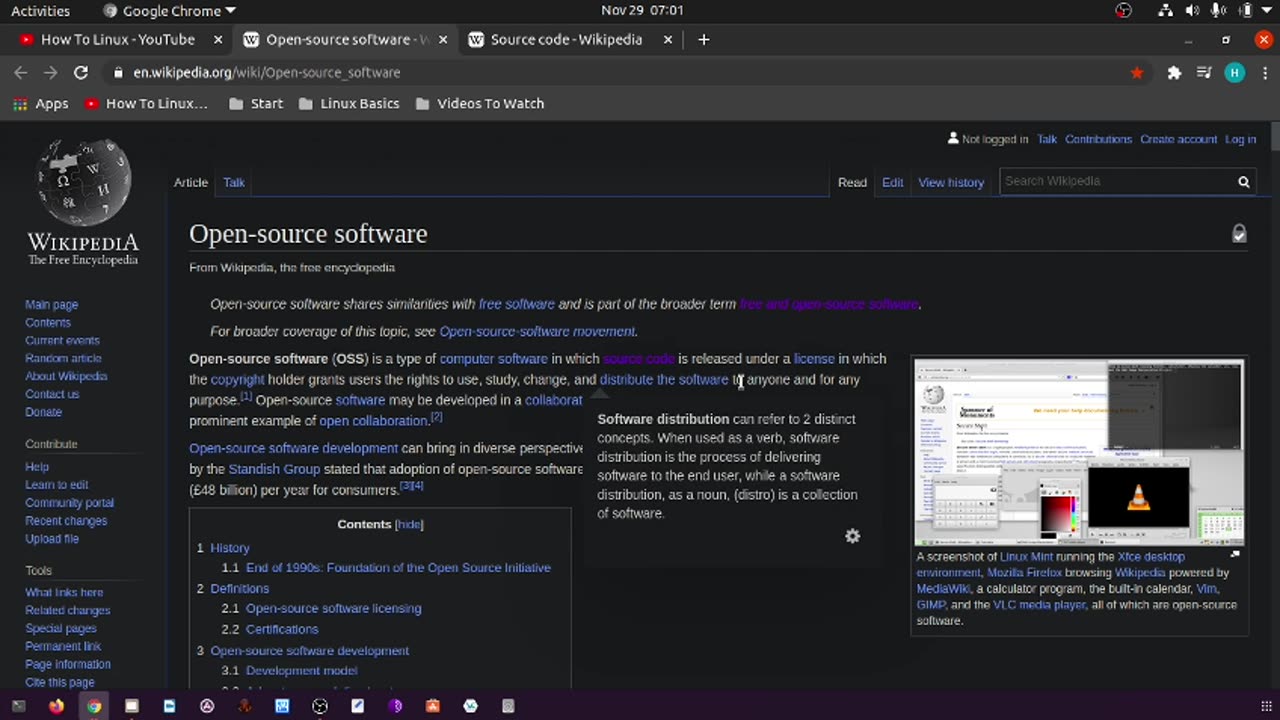Open the View history tab
This screenshot has height=720, width=1280.
[951, 182]
